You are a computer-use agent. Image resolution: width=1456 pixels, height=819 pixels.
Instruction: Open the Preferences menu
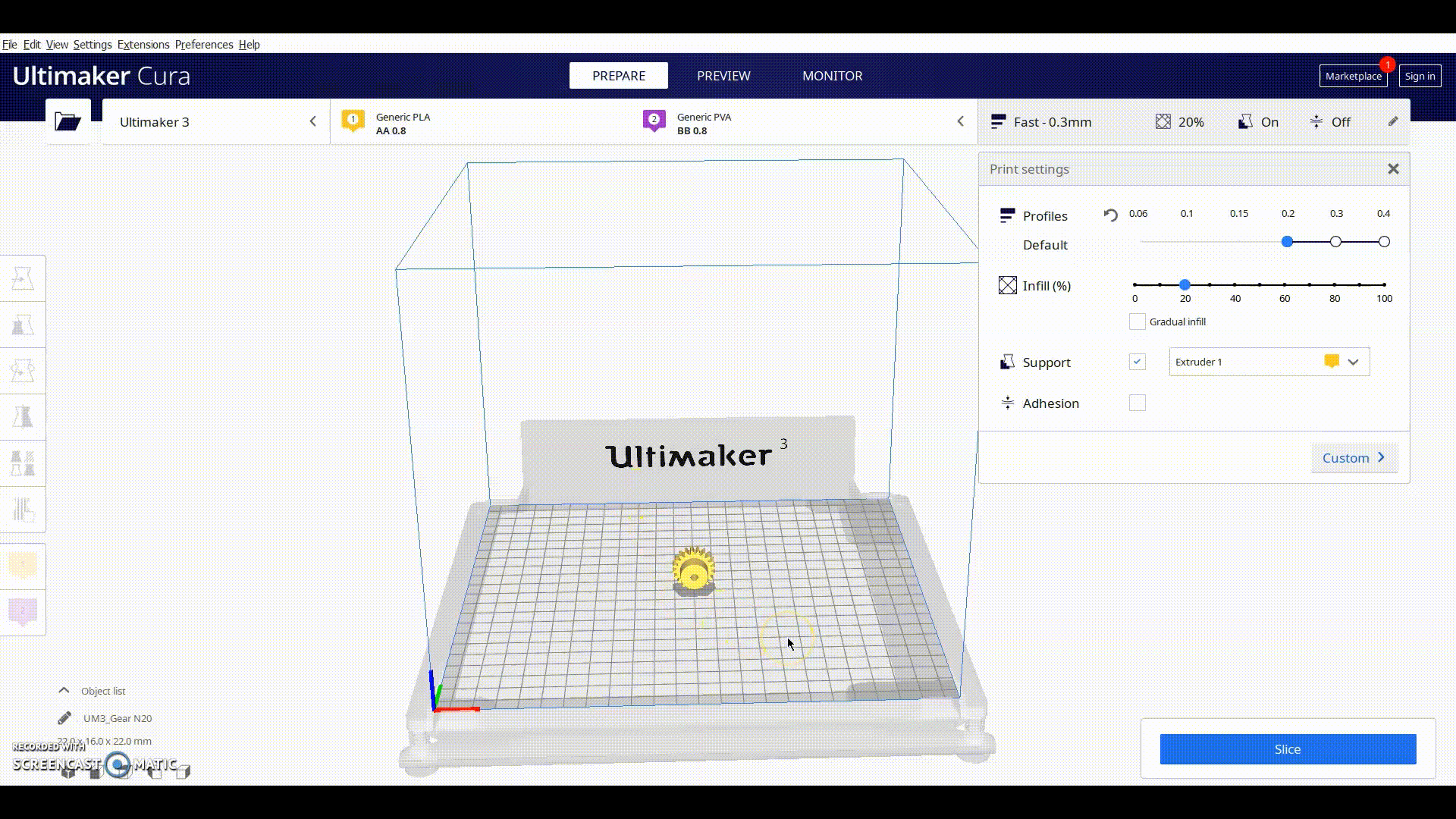pos(204,44)
